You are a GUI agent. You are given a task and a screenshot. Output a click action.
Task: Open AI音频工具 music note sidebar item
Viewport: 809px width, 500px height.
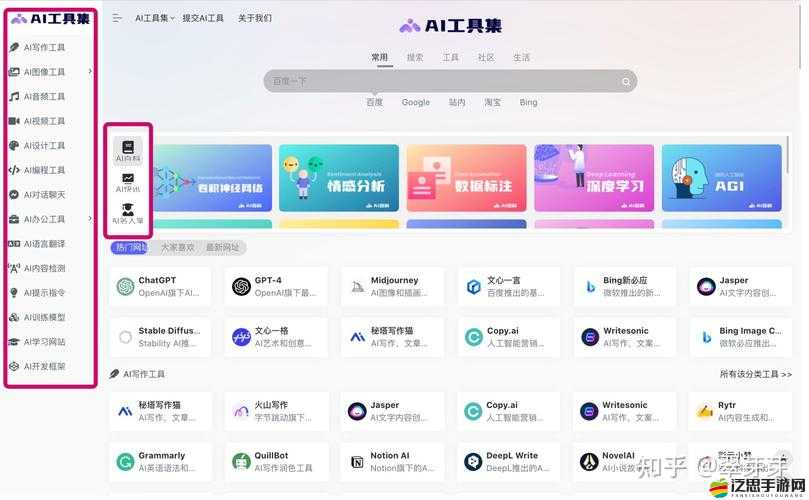38,96
